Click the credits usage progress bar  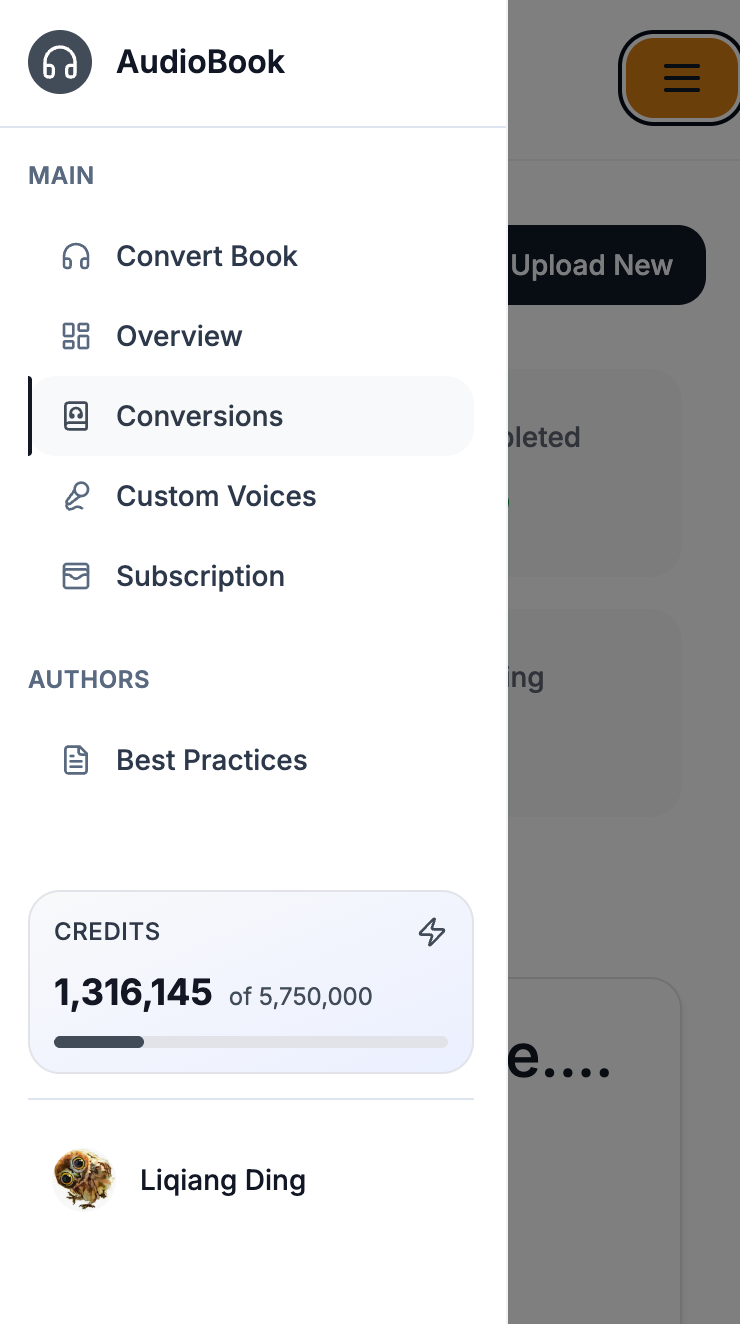251,1042
